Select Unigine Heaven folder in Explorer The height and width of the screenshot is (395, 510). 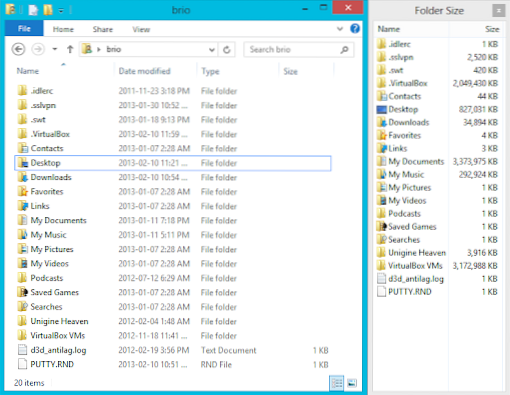pos(173,321)
